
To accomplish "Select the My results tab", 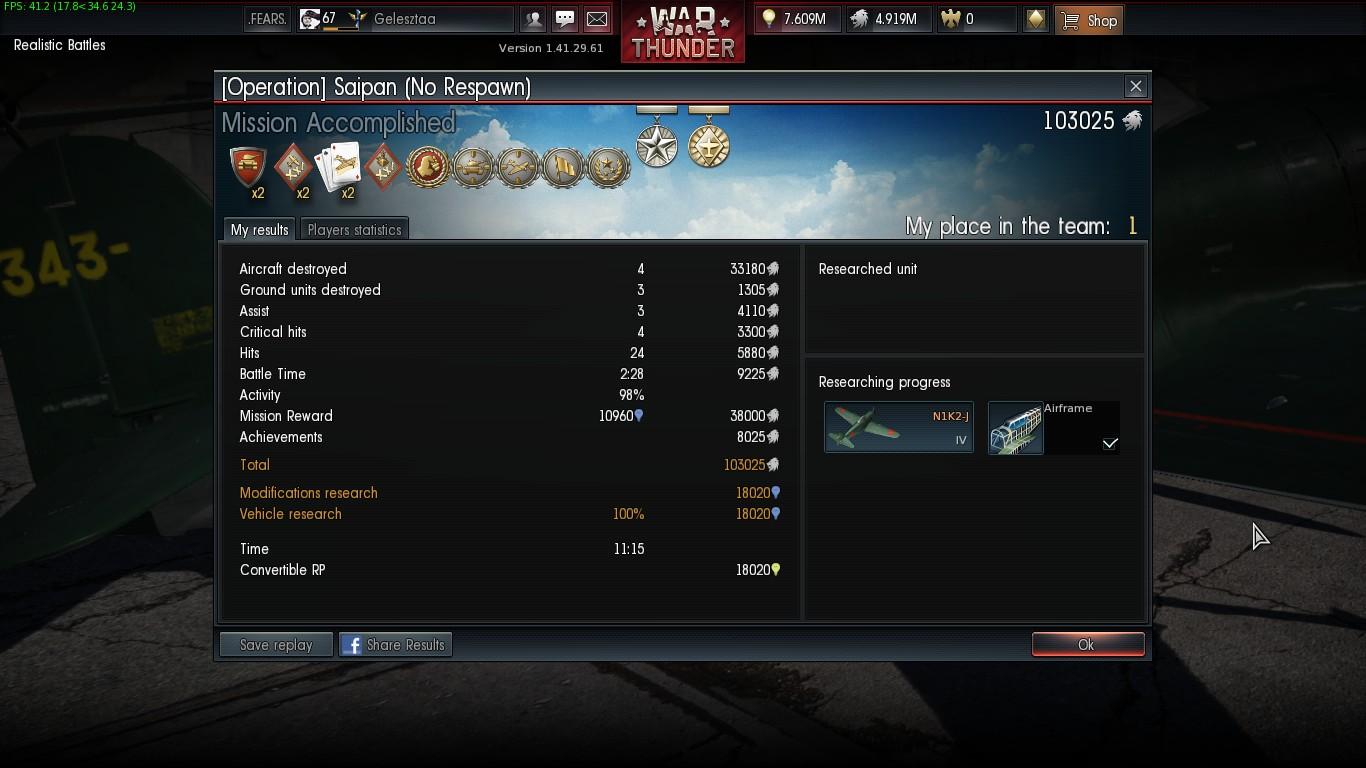I will tap(259, 229).
